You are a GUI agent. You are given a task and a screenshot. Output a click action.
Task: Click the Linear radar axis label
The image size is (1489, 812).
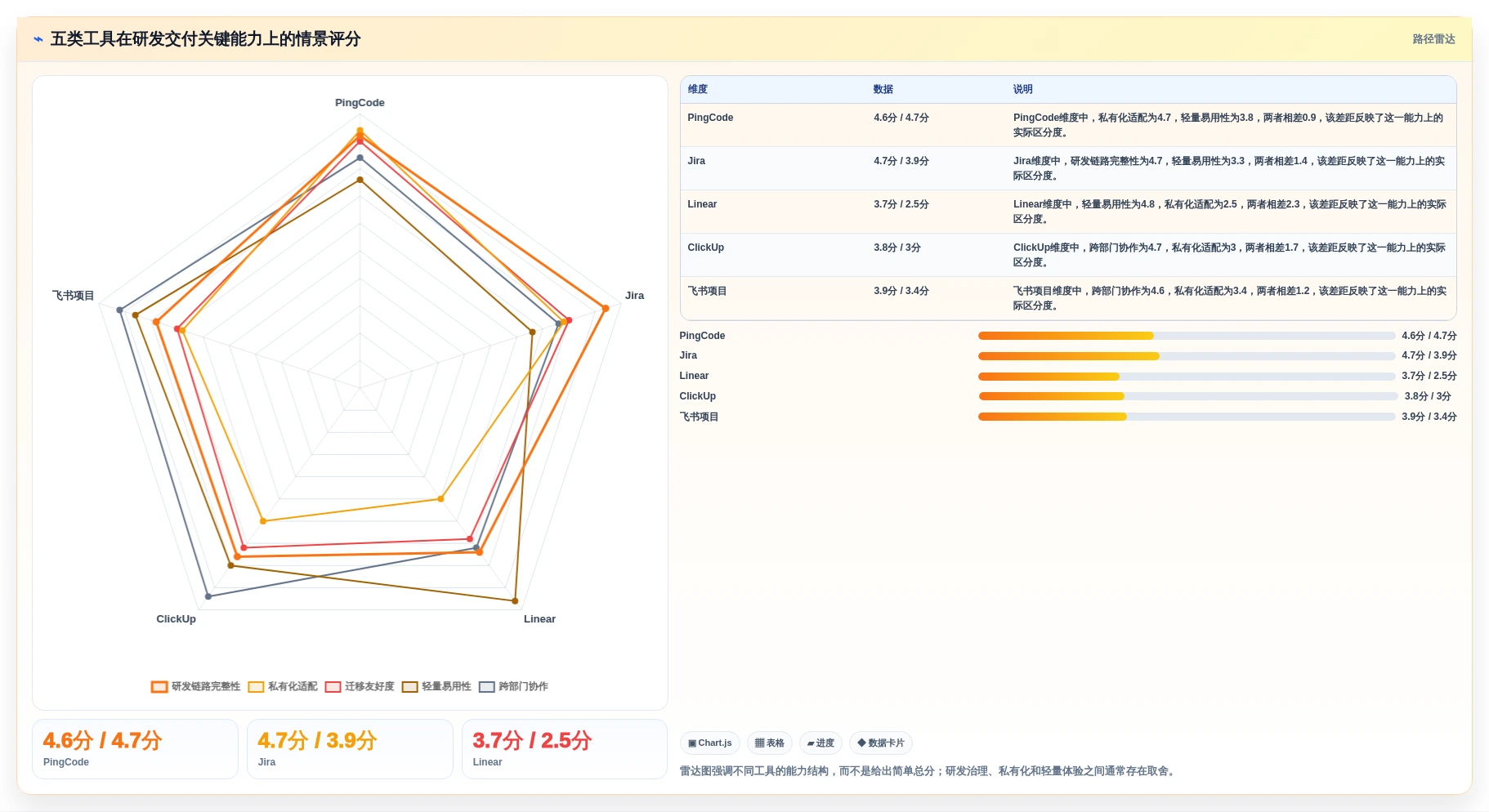pyautogui.click(x=539, y=619)
